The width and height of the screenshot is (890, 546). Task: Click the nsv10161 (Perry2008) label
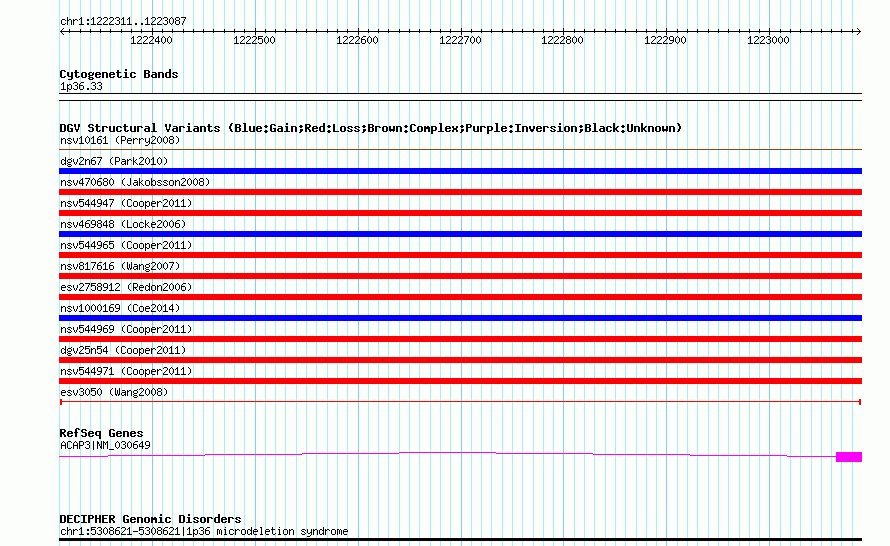[120, 140]
